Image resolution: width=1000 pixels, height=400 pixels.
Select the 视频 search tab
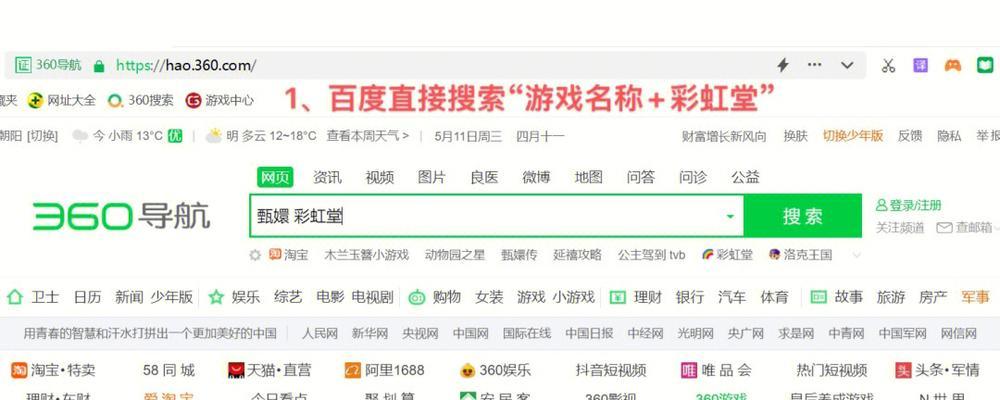click(379, 177)
